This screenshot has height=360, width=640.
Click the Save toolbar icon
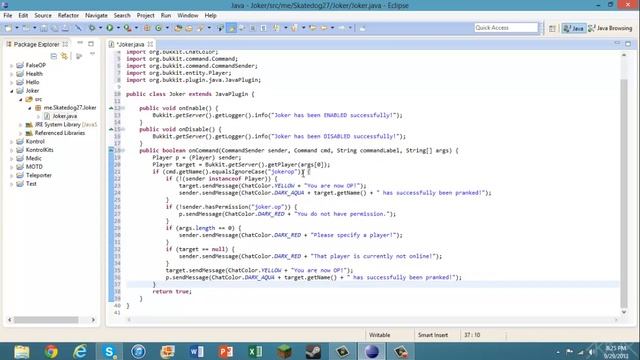click(x=43, y=28)
